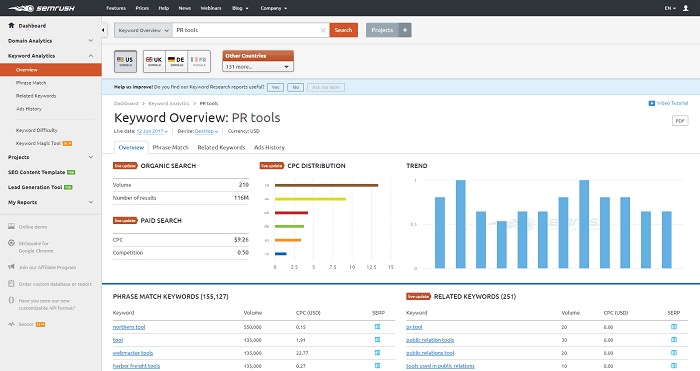700x371 pixels.
Task: Click the order custom database icon
Action: (12, 283)
